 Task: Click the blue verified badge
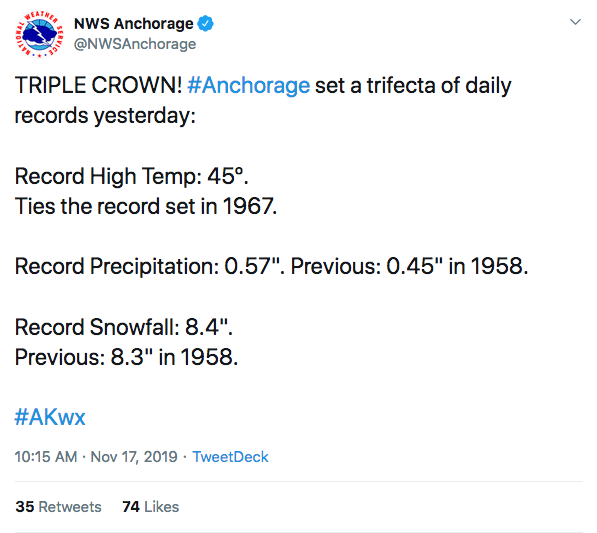coord(206,24)
